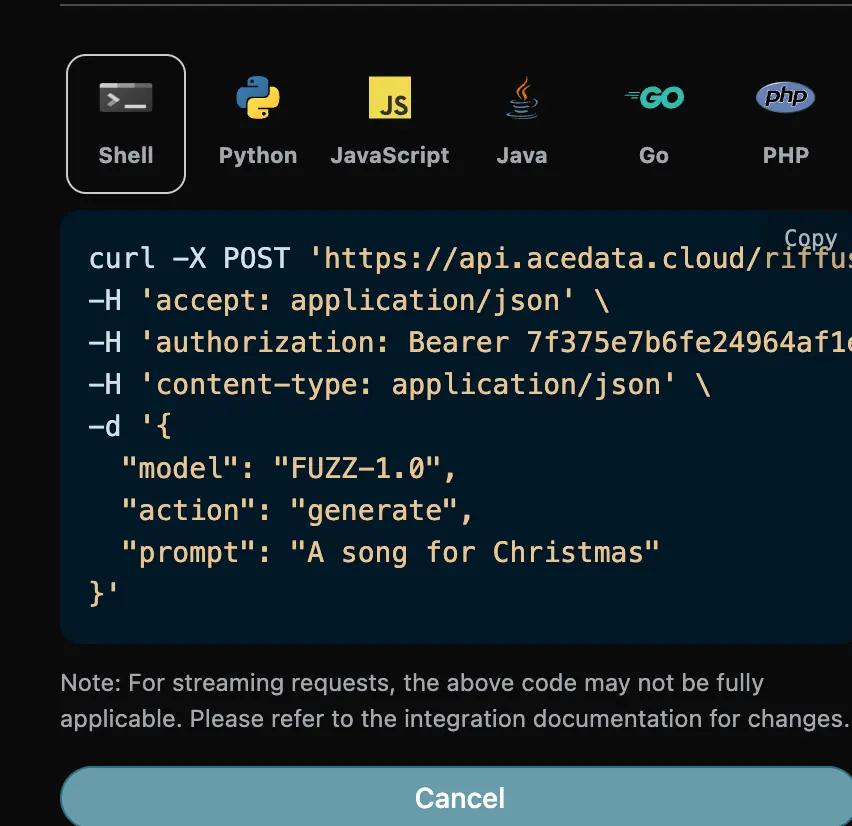This screenshot has height=826, width=852.
Task: Choose the Java tab label
Action: pyautogui.click(x=522, y=155)
